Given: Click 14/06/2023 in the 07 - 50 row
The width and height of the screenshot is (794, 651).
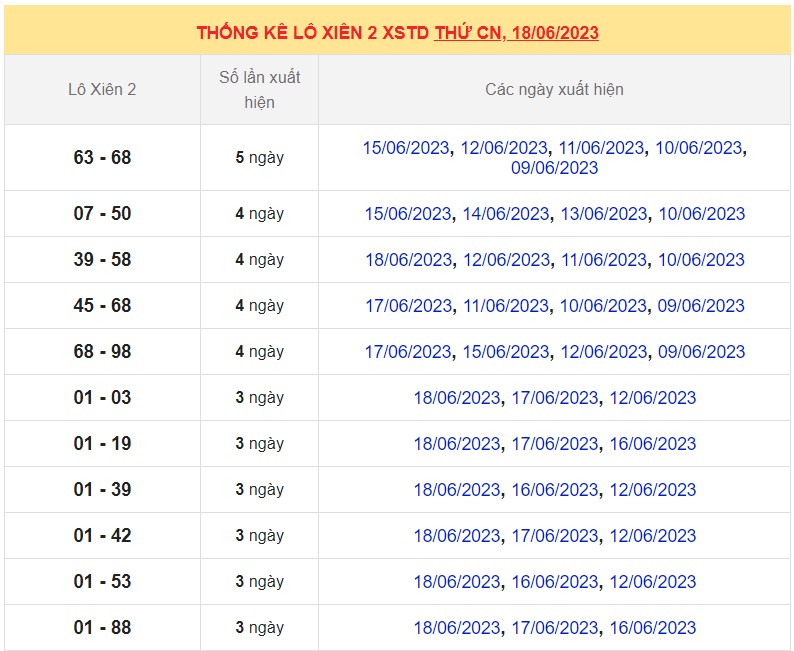Looking at the screenshot, I should click(506, 214).
